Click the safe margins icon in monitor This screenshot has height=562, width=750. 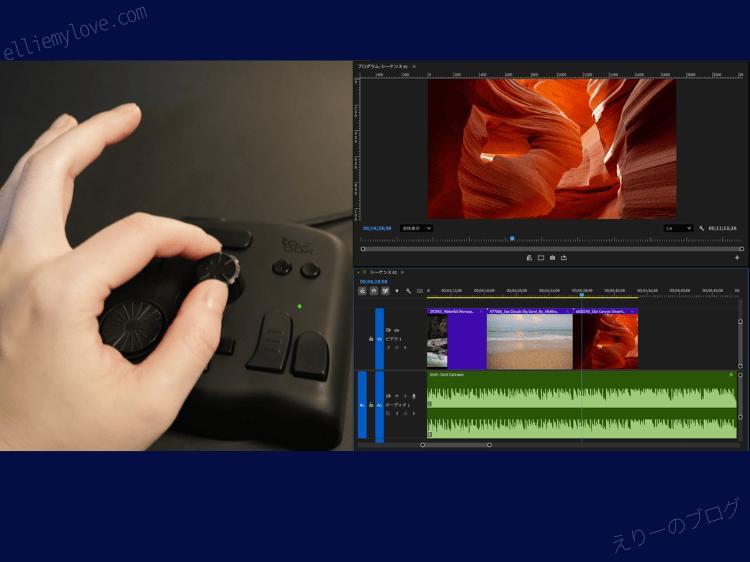(x=540, y=258)
